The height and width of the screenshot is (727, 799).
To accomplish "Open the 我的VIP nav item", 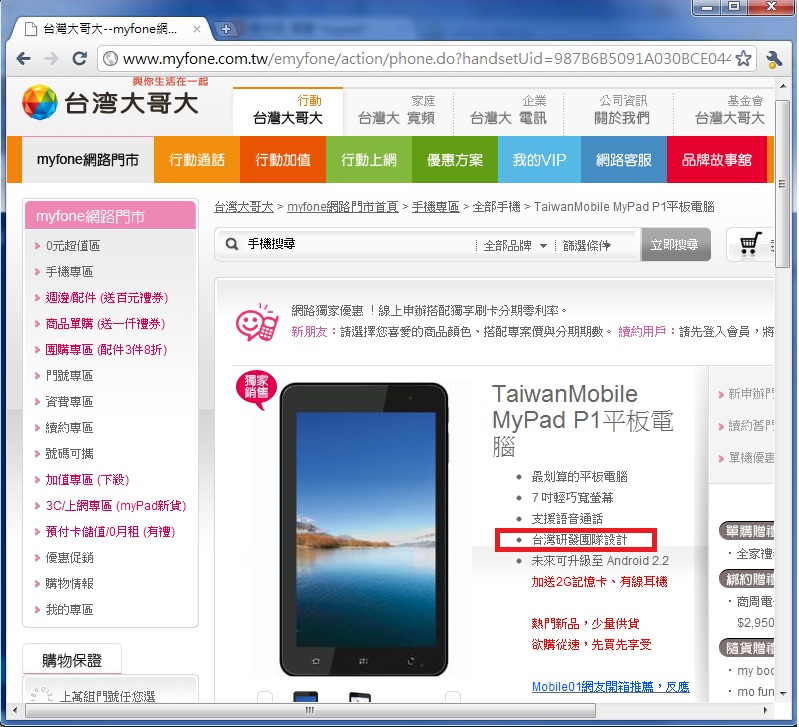I will click(x=540, y=160).
